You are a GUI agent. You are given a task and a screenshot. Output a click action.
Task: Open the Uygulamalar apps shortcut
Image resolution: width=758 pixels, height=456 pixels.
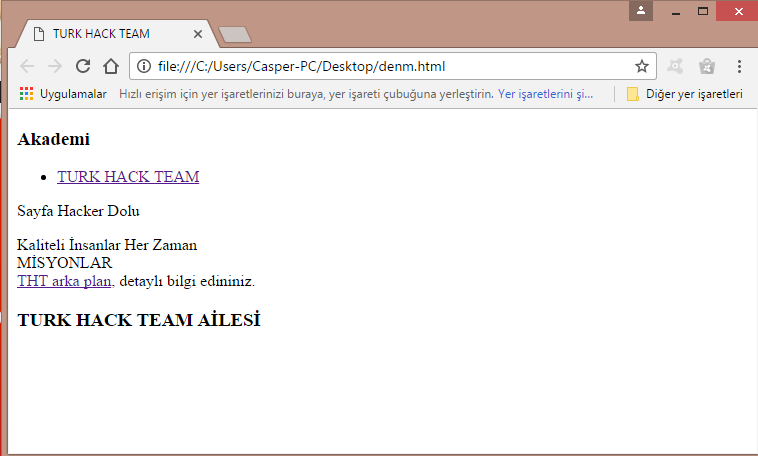pos(63,94)
